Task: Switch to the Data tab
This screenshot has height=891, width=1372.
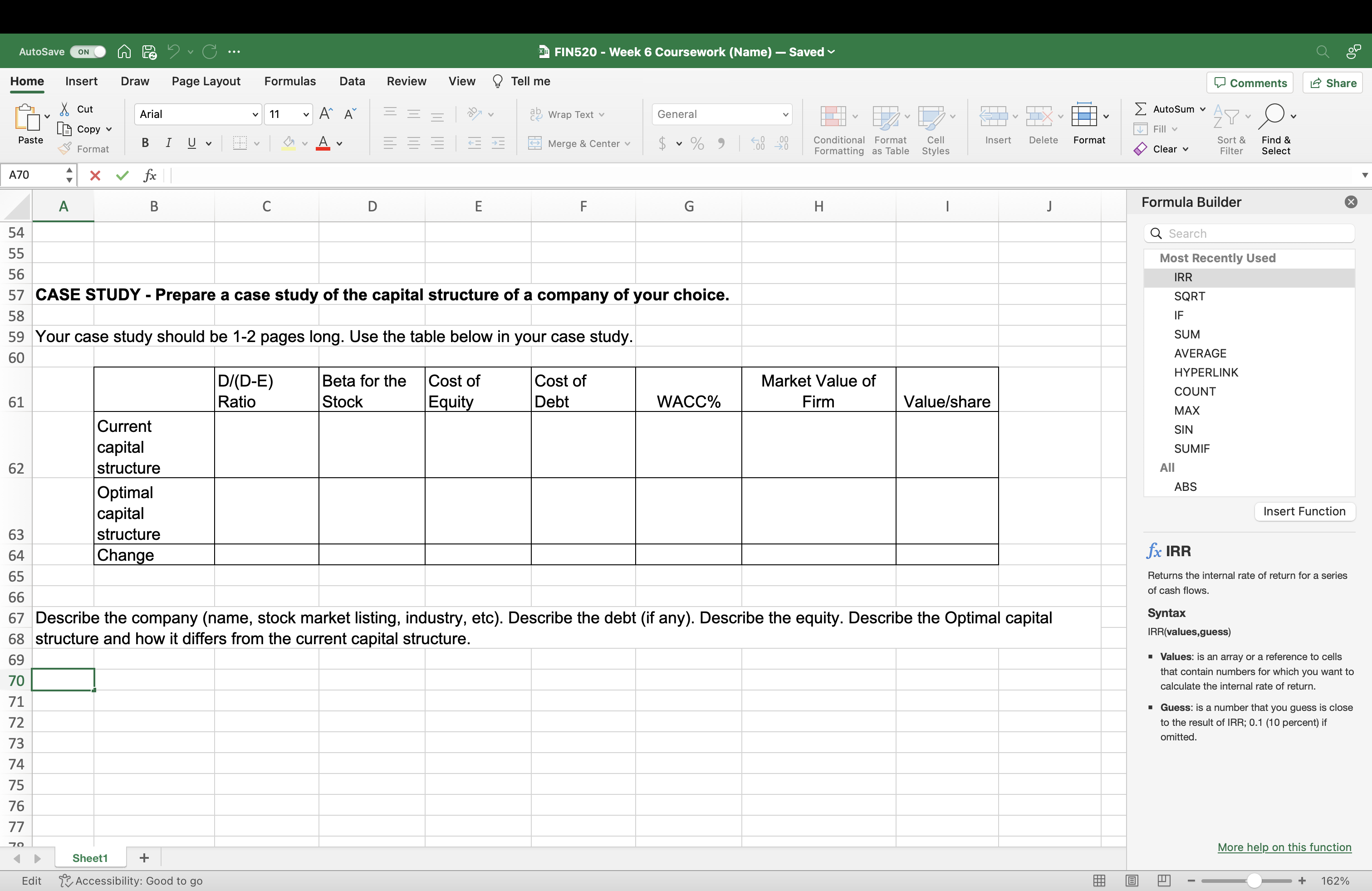Action: (352, 81)
